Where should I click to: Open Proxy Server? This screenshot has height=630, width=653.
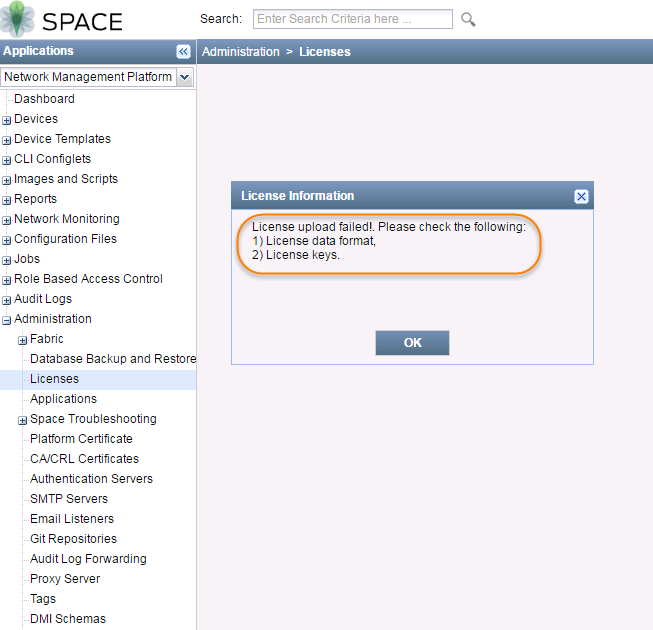tap(65, 579)
